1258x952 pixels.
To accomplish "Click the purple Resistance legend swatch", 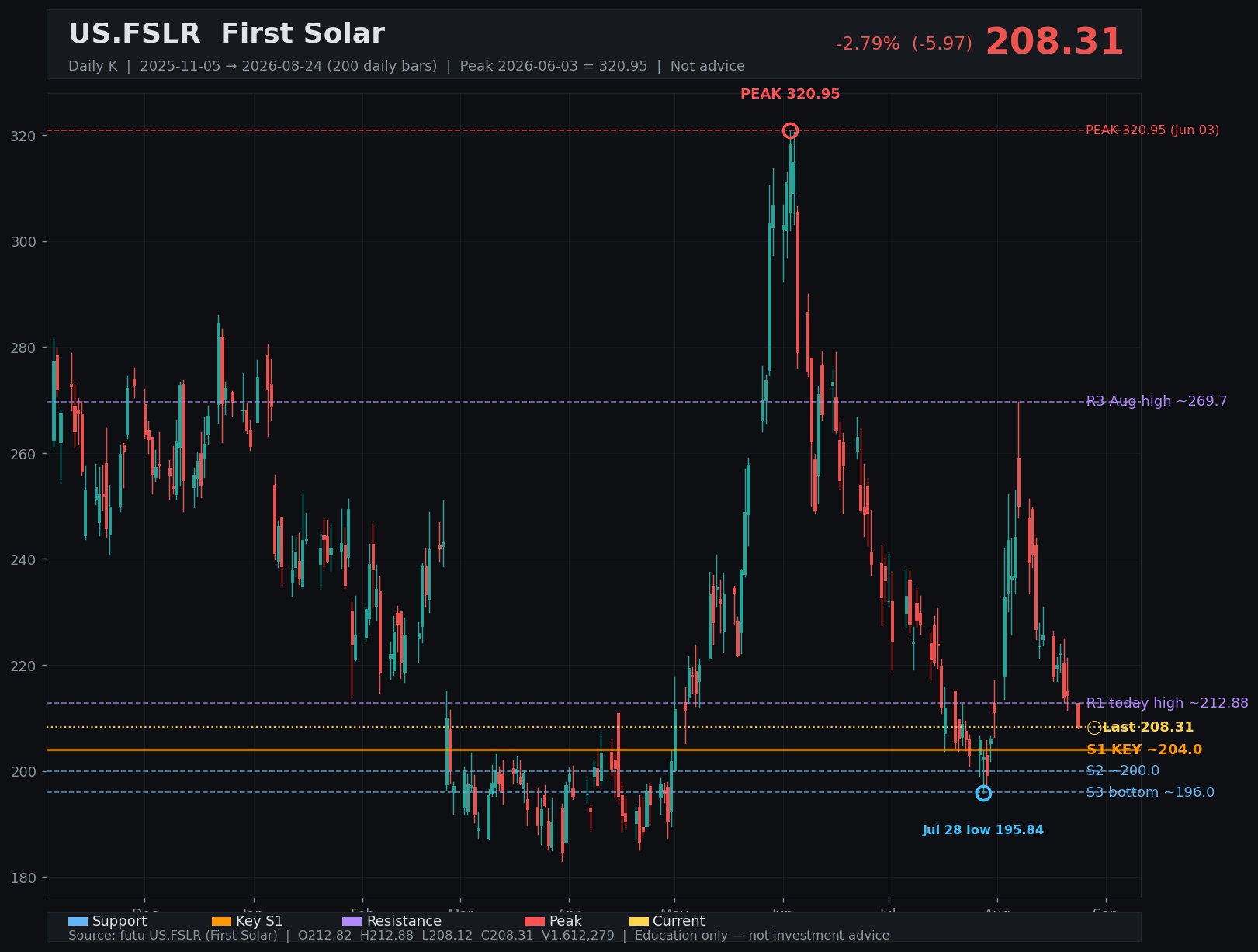I will pyautogui.click(x=352, y=922).
